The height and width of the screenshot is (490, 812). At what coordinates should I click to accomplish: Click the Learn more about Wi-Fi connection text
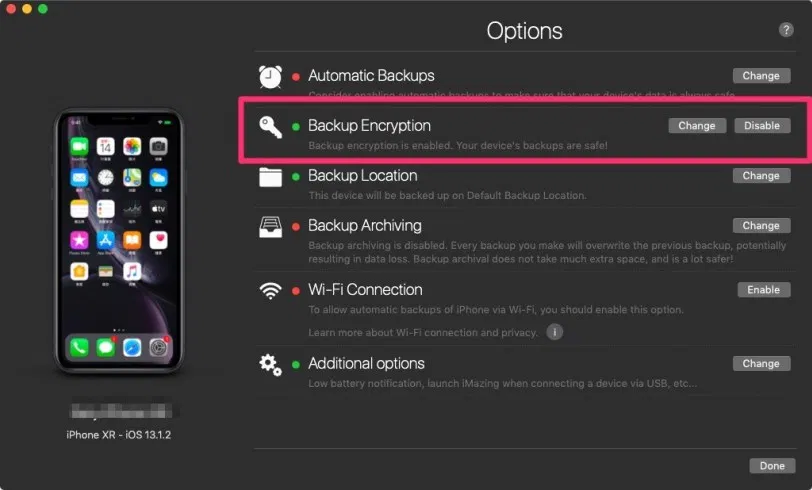[x=423, y=333]
